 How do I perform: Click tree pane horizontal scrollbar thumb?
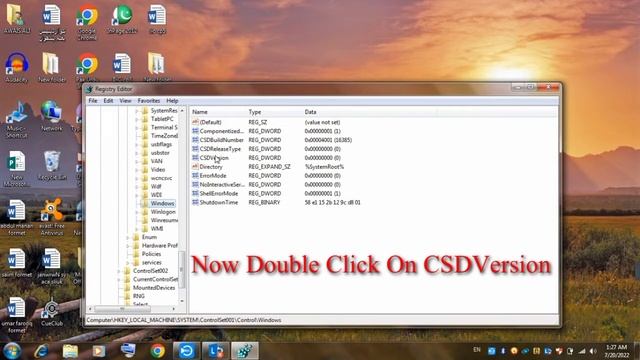121,309
